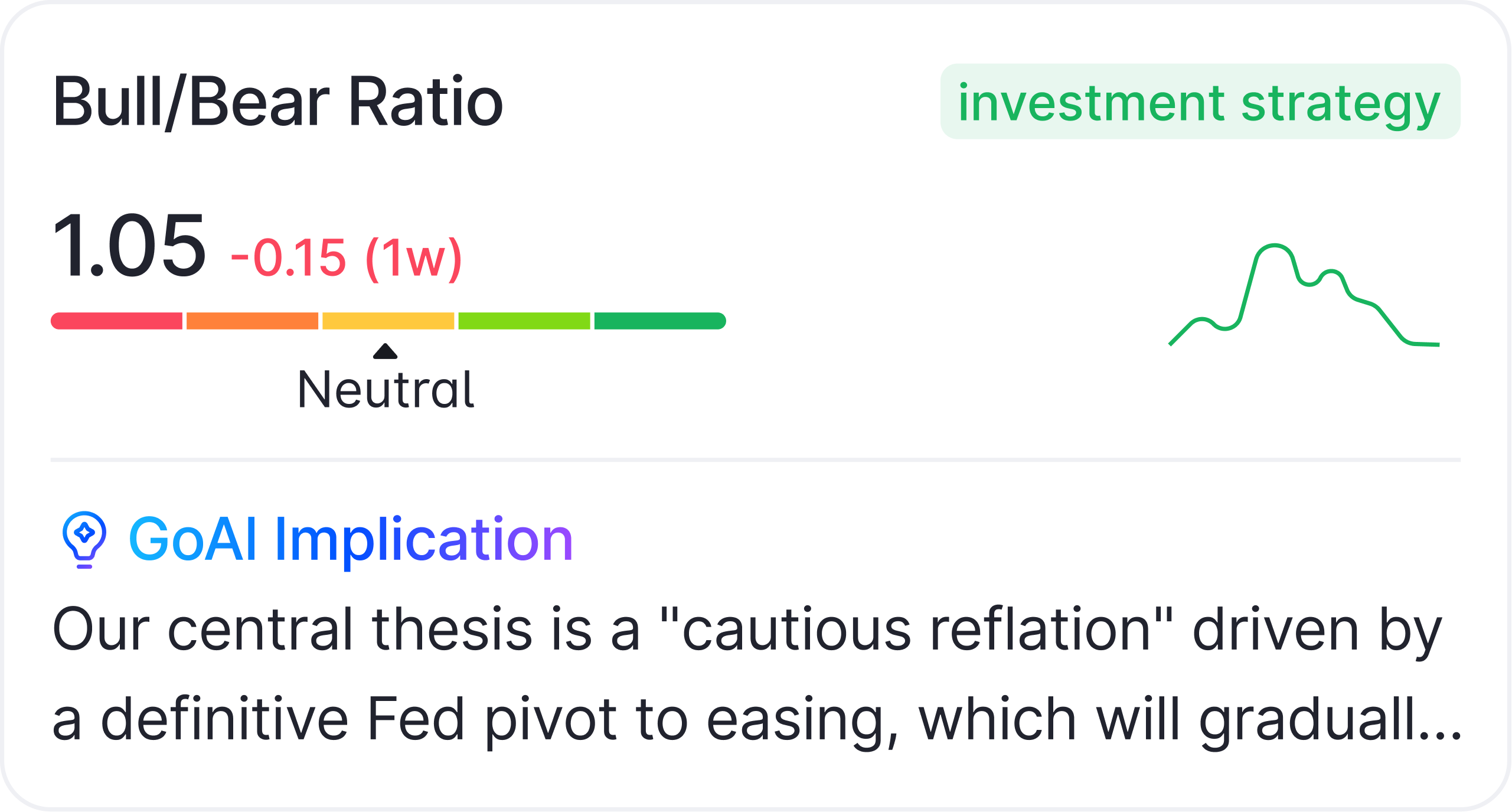Click the left rising start of the sparkline
Screen dimensions: 1512x812
pyautogui.click(x=1178, y=337)
